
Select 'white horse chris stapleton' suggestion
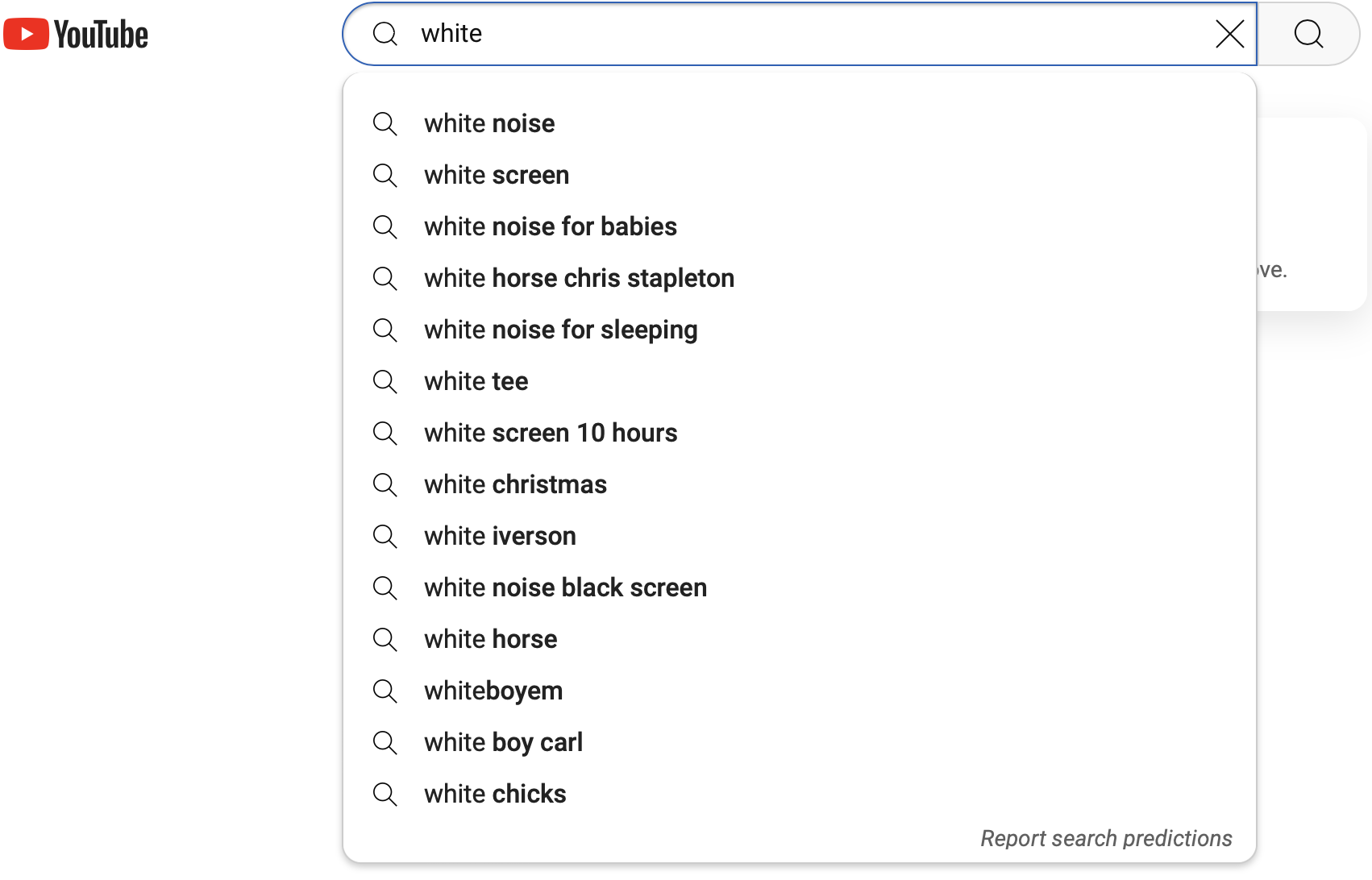point(579,278)
